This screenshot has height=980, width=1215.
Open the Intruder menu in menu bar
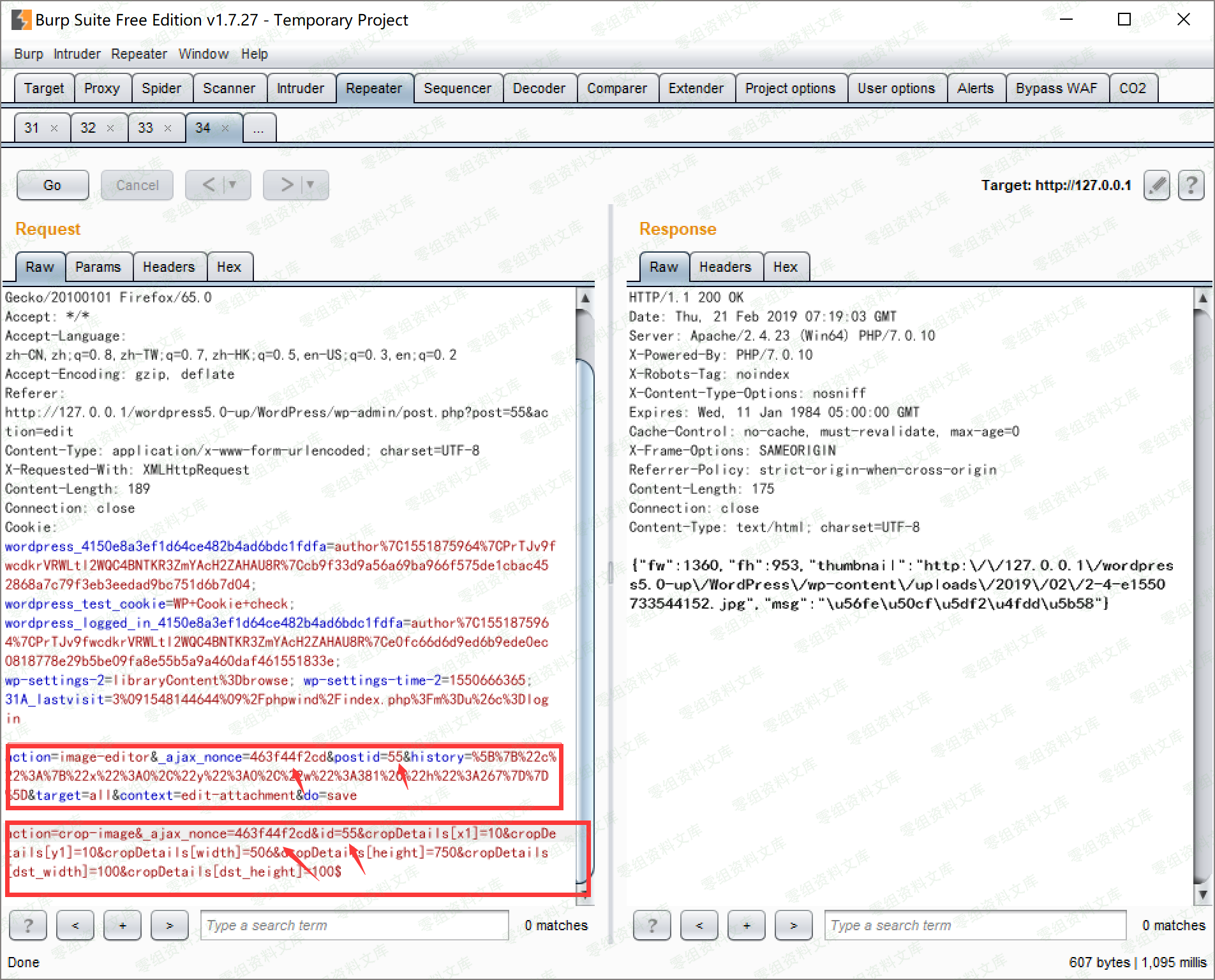click(77, 54)
